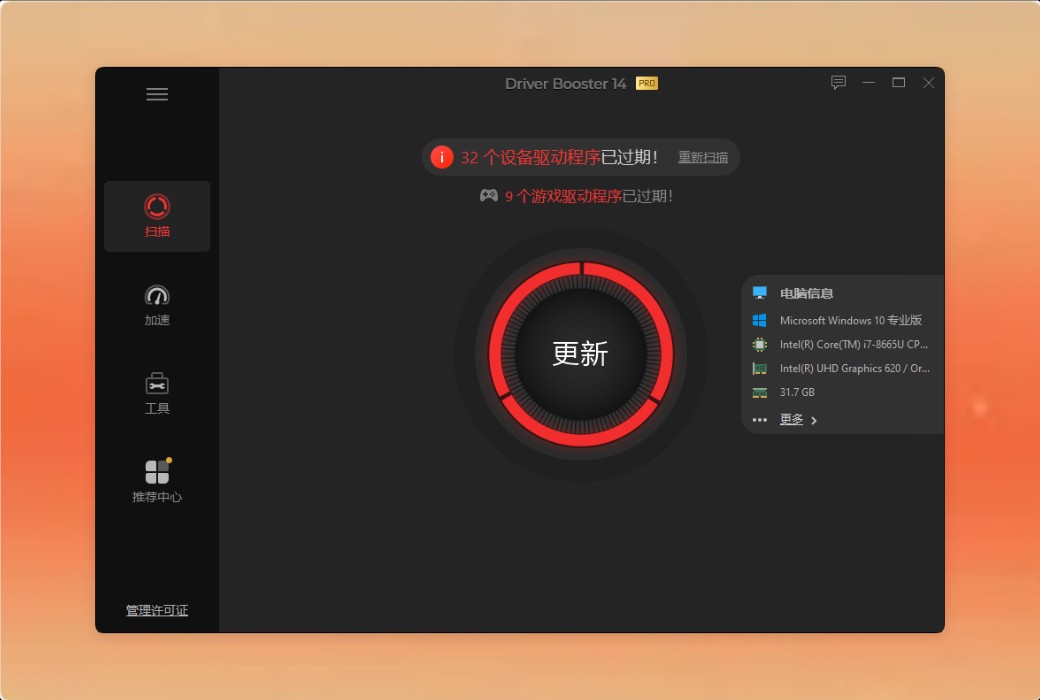Expand details with the 更多 chevron arrow
This screenshot has width=1040, height=700.
pyautogui.click(x=814, y=420)
